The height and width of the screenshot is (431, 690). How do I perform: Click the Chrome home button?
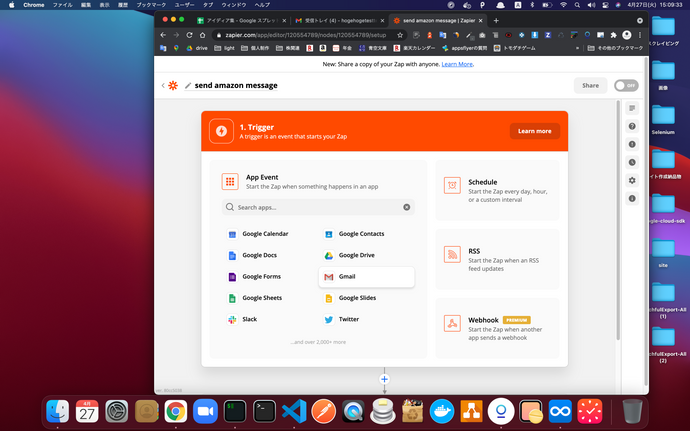click(x=202, y=35)
